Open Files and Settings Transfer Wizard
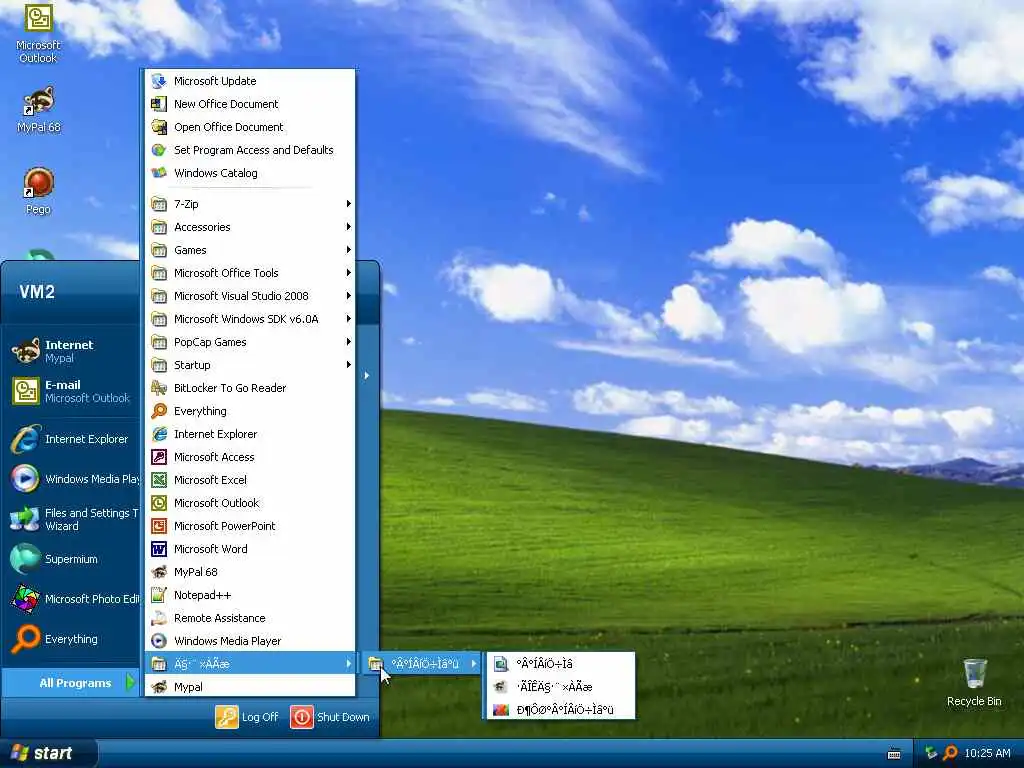 [72, 519]
